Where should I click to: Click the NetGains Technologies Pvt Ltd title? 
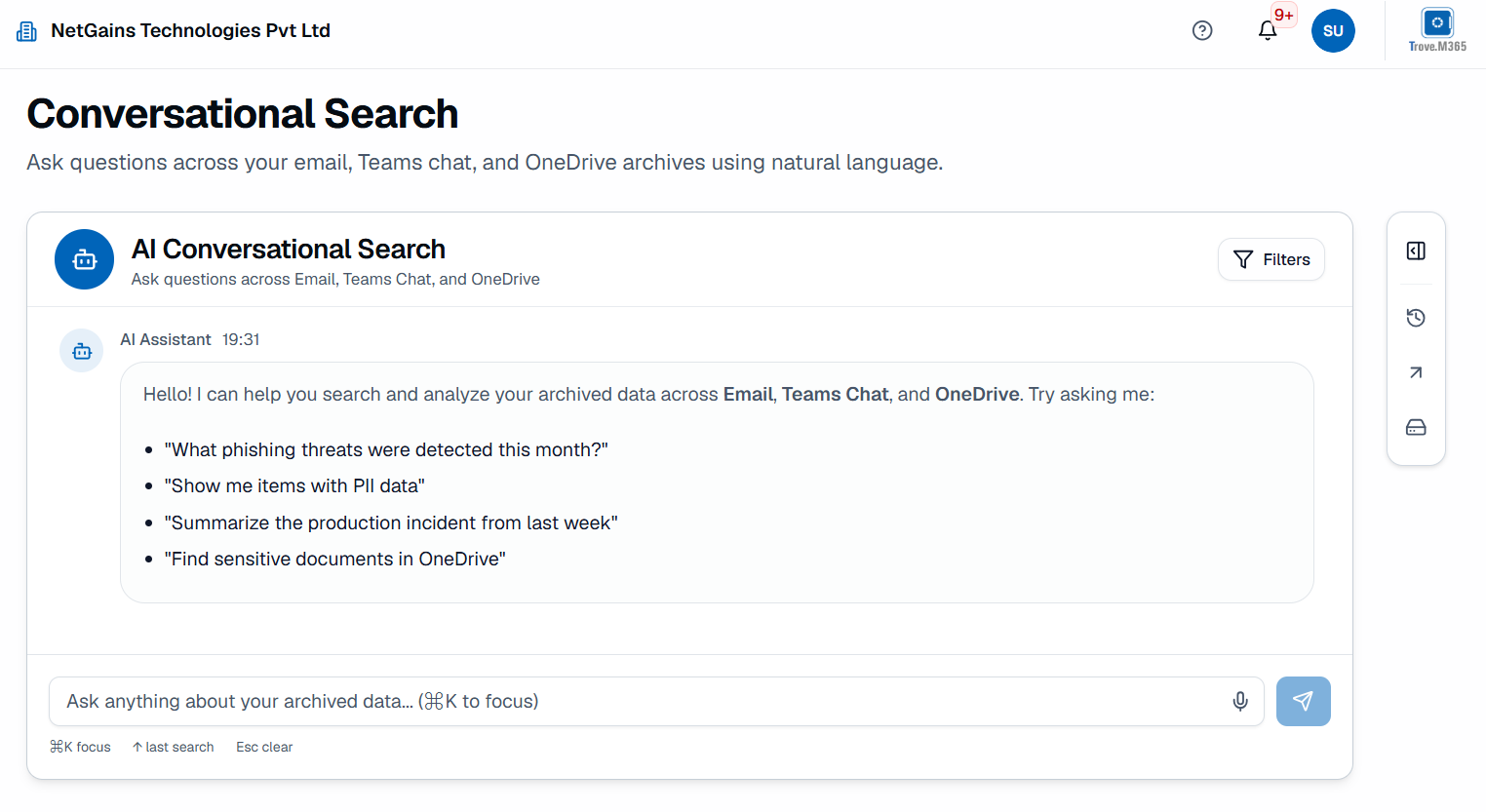[190, 31]
